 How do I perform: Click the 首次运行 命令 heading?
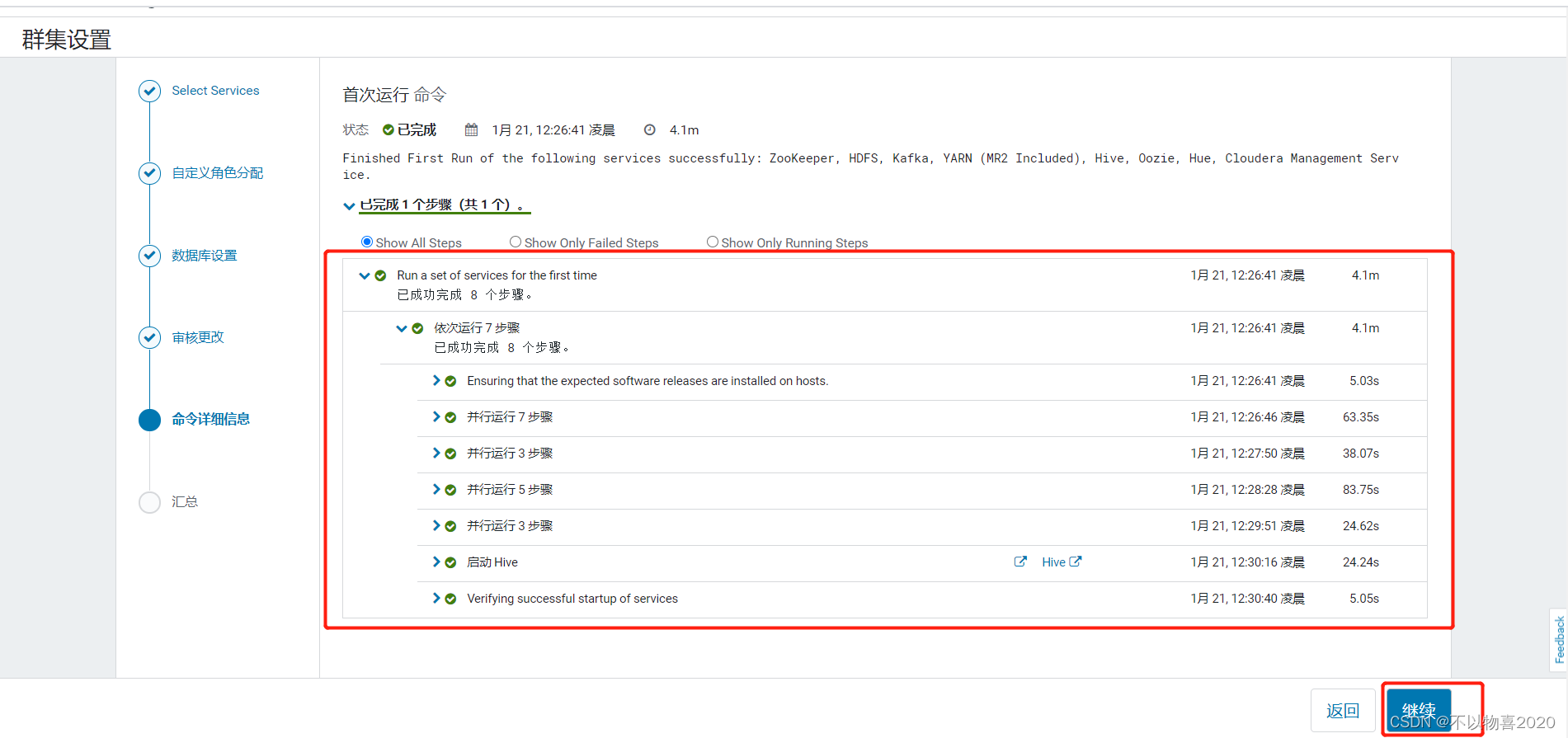394,95
